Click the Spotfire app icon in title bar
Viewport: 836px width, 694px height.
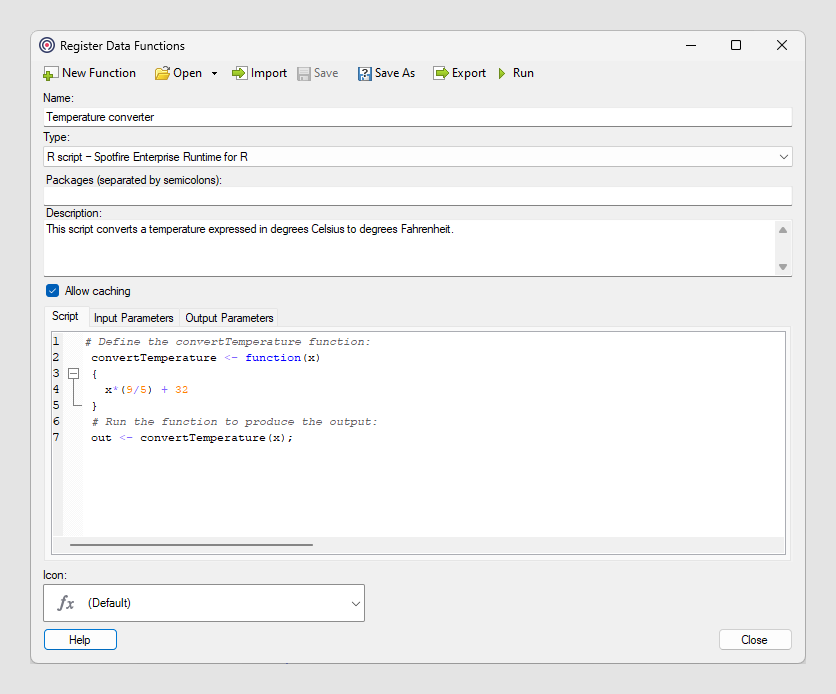[47, 45]
